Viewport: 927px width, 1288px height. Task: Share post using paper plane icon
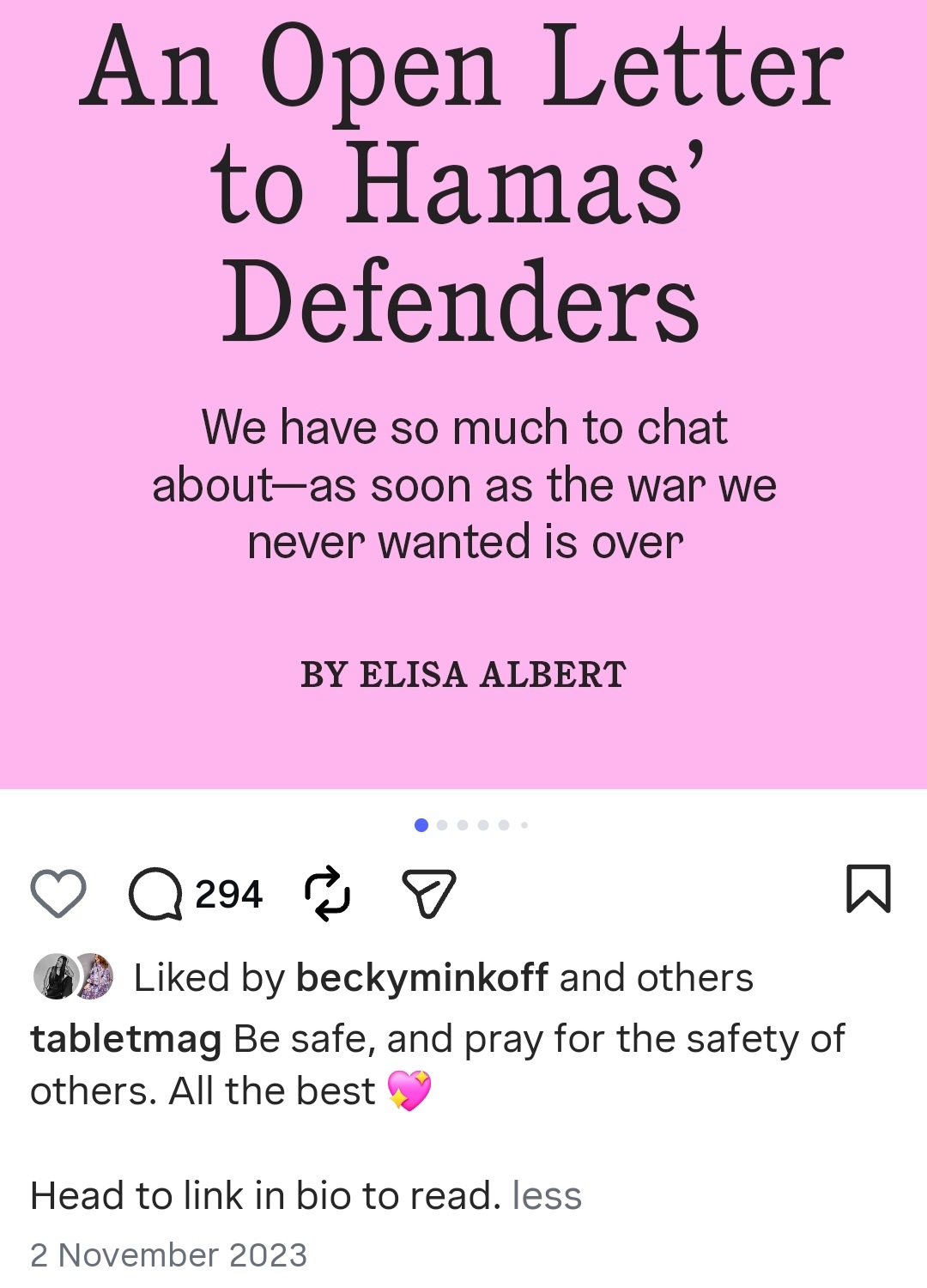point(428,894)
